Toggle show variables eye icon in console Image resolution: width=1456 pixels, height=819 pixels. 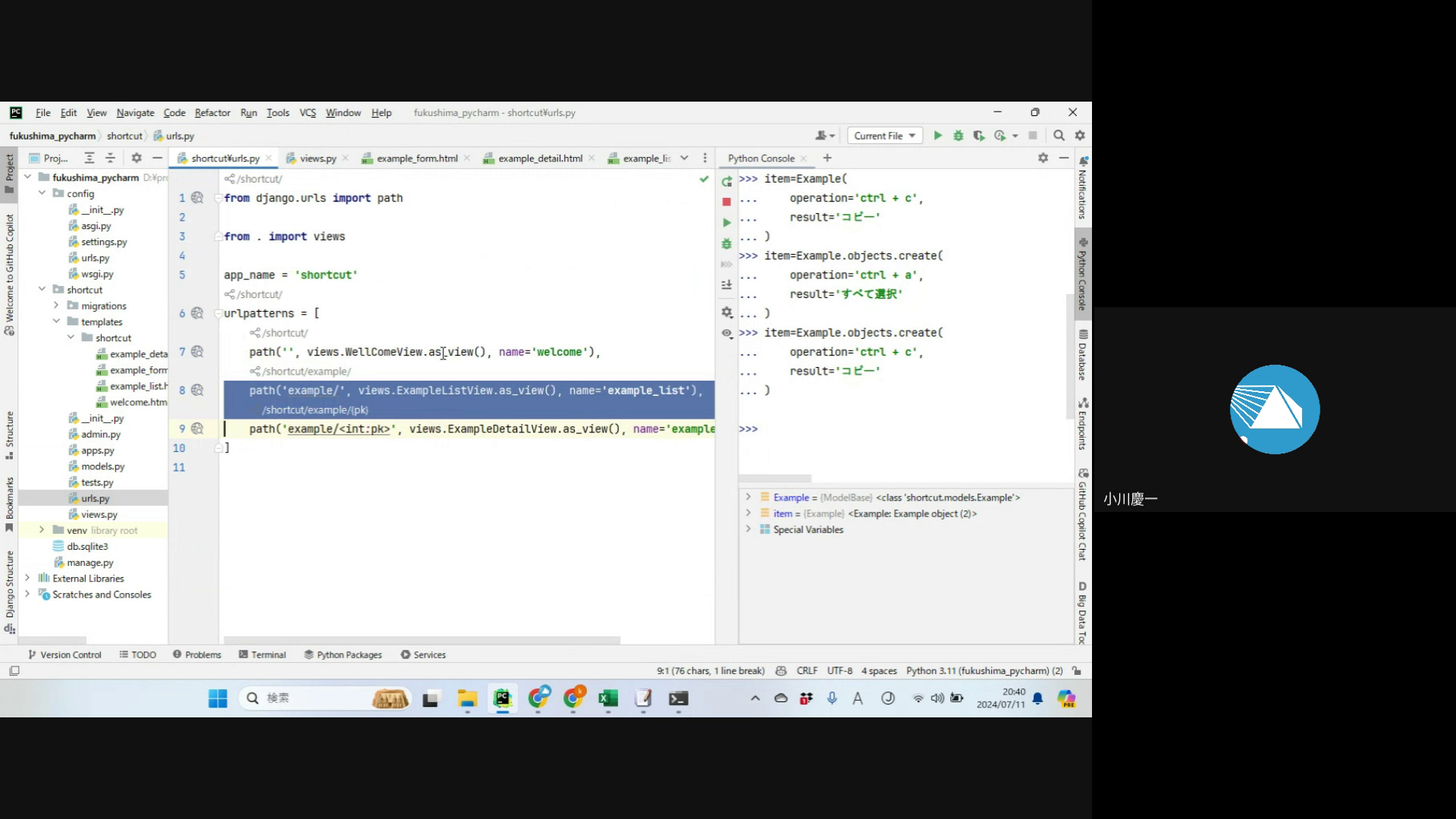[x=726, y=333]
